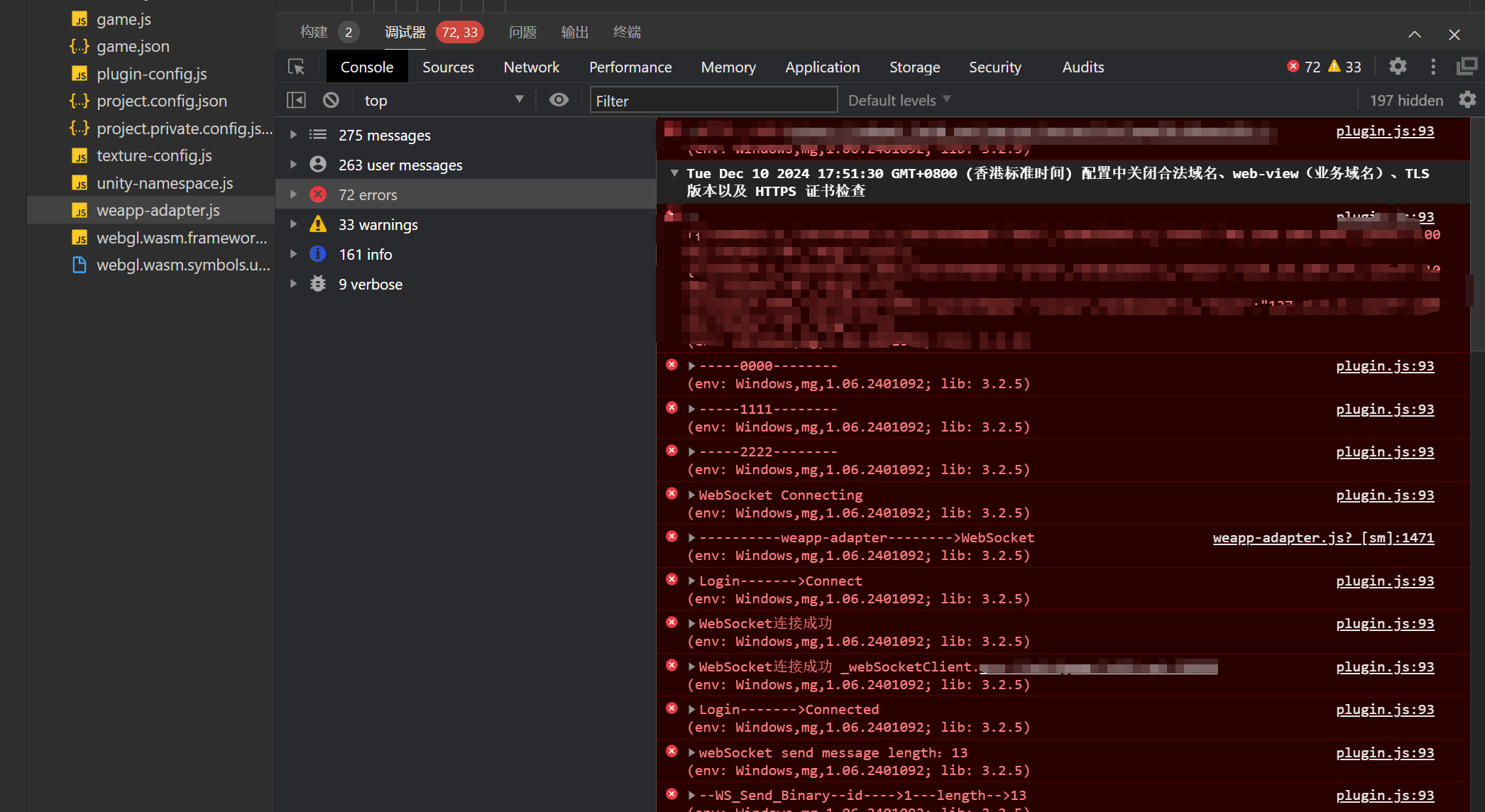This screenshot has height=812, width=1485.
Task: Click the inspect element selector icon
Action: tap(296, 67)
